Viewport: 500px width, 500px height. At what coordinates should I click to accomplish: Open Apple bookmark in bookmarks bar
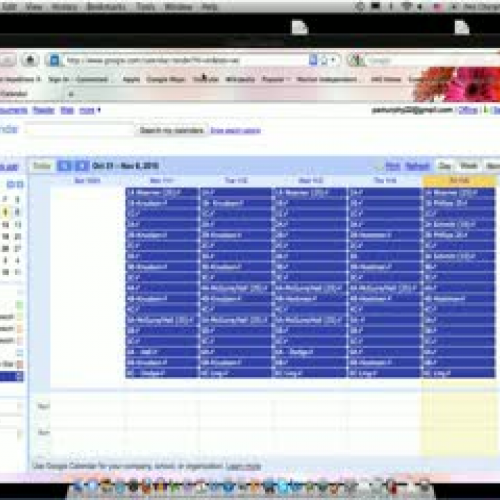(131, 79)
